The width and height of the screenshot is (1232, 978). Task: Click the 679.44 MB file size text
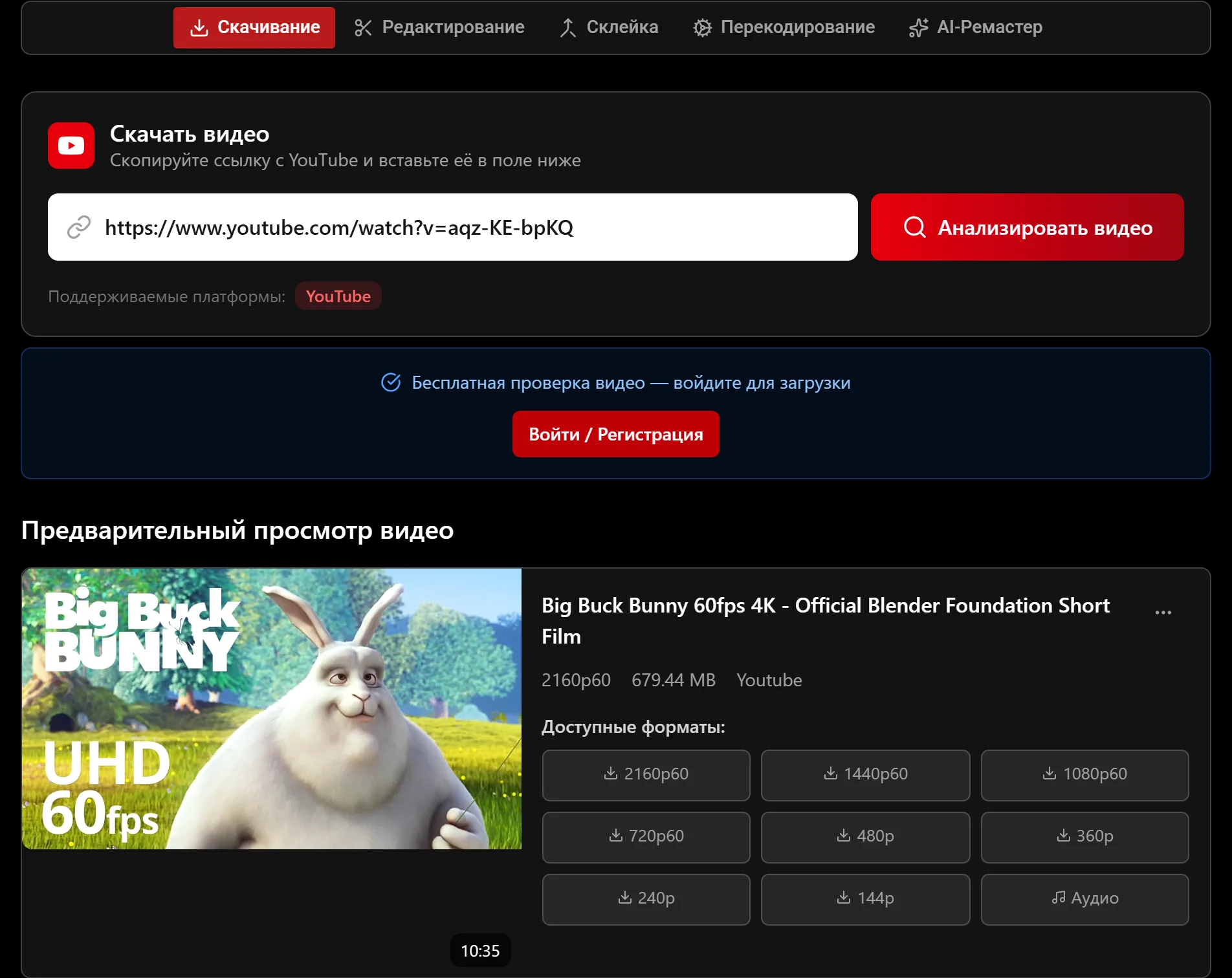(x=674, y=680)
